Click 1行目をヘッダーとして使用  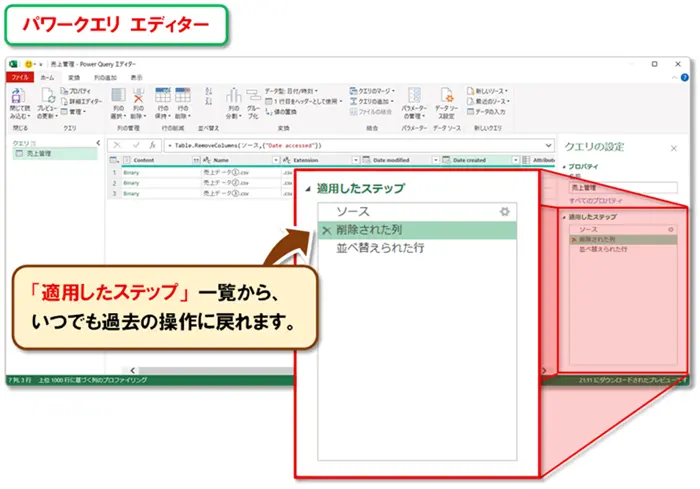click(x=304, y=101)
